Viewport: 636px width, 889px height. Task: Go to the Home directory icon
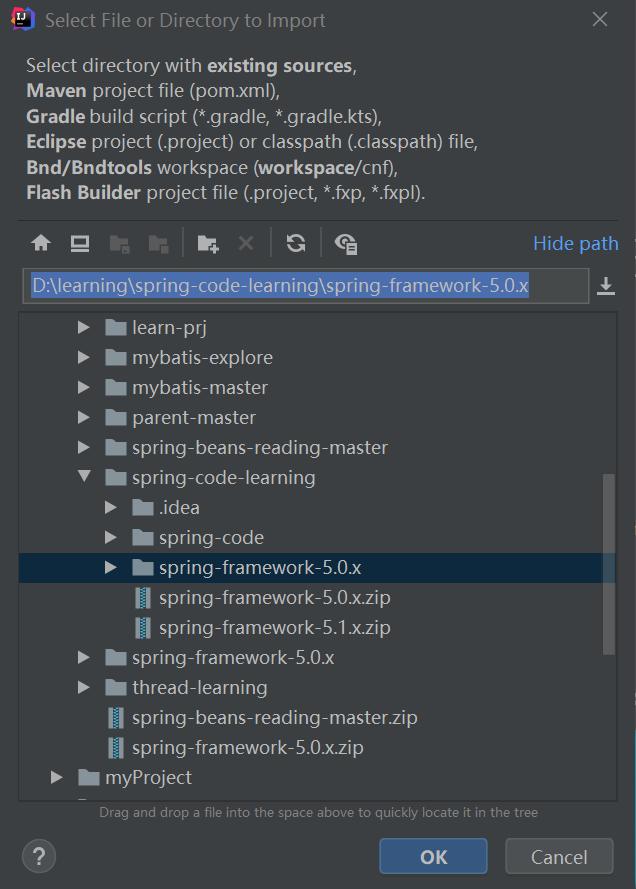[x=41, y=243]
